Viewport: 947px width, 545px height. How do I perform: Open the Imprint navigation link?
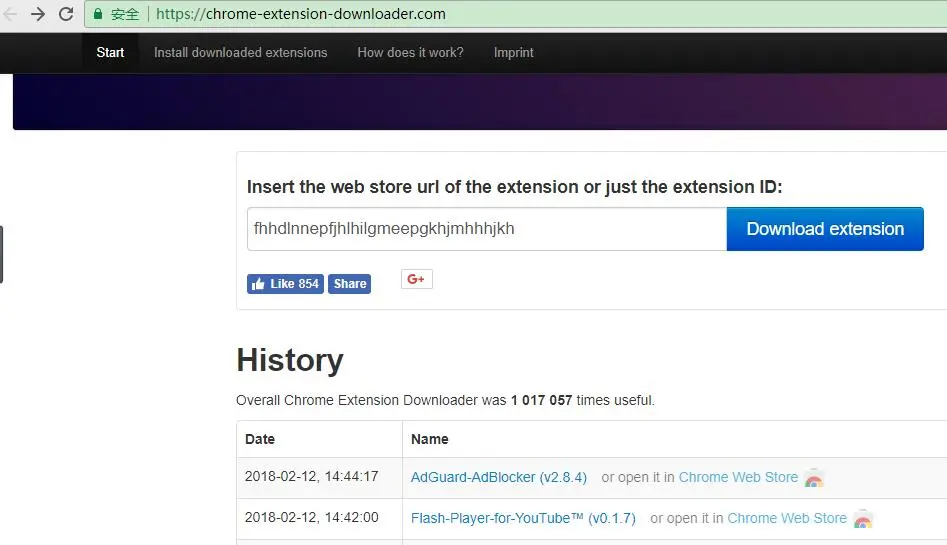click(513, 53)
